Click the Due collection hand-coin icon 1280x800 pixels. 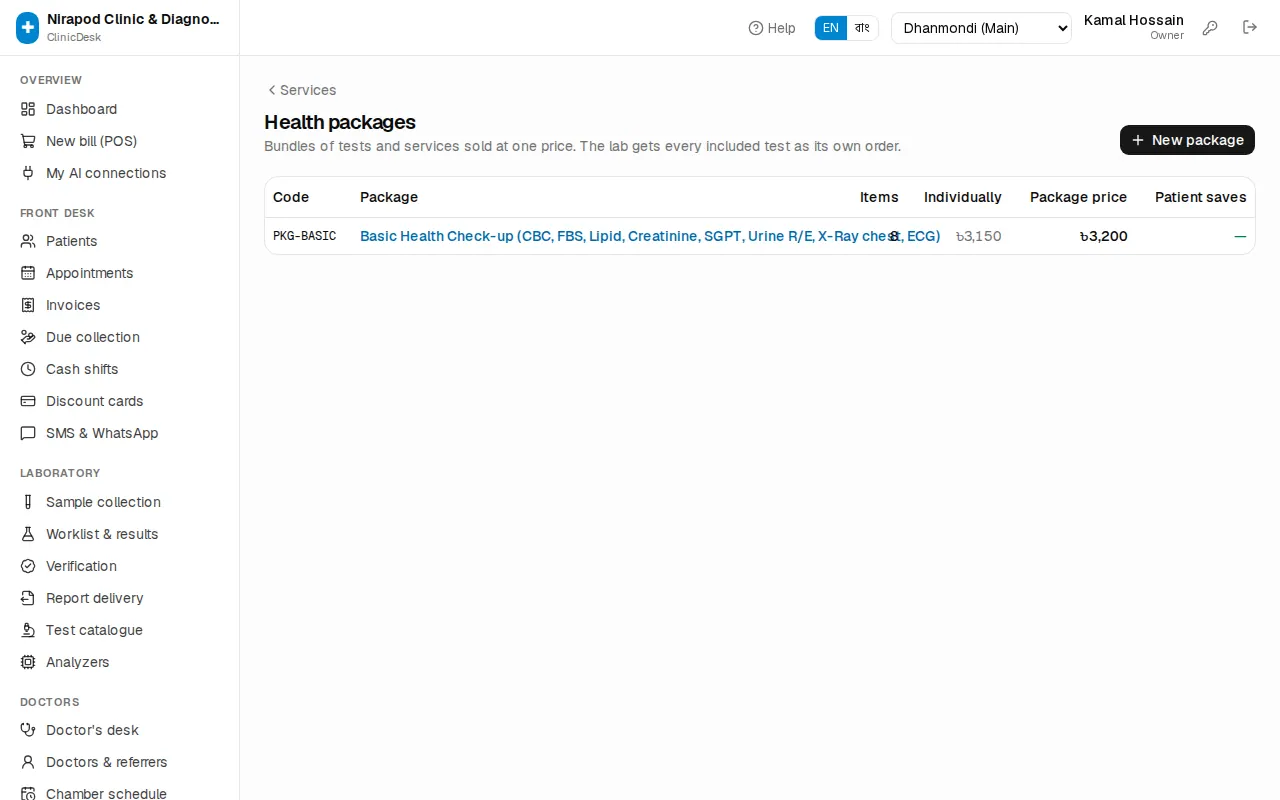click(x=28, y=337)
